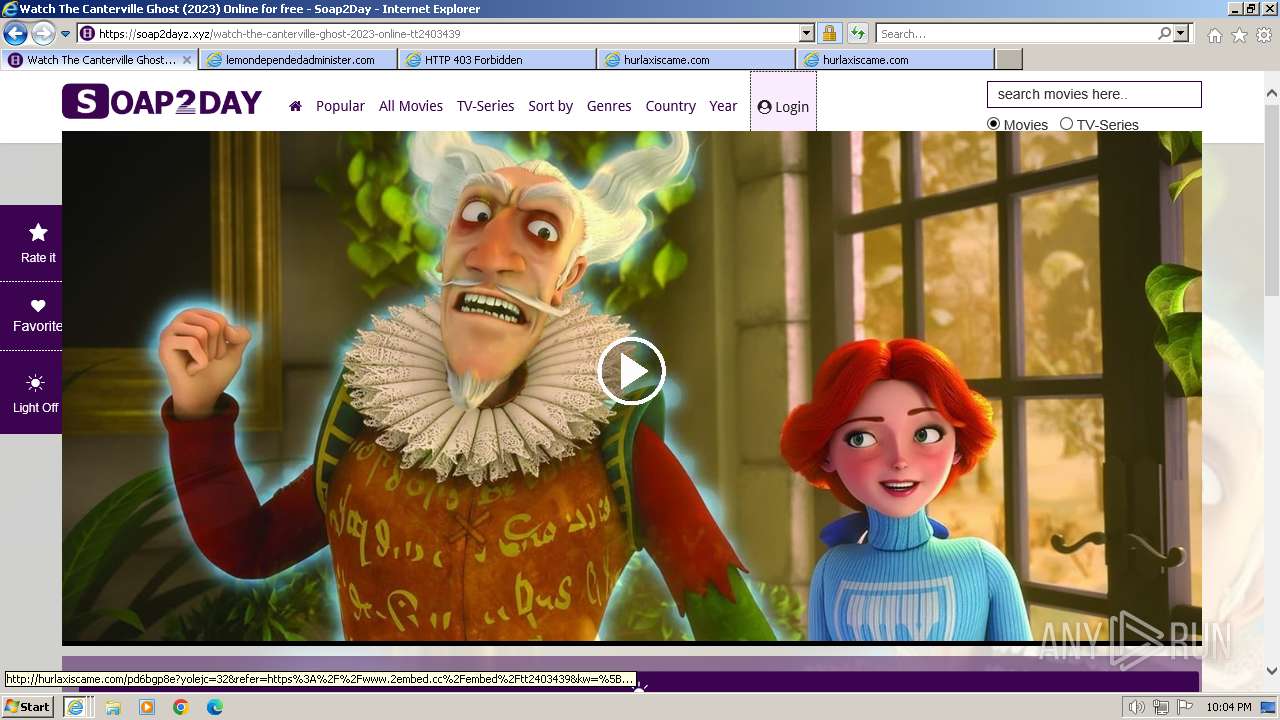
Task: Switch to lemondependedadminister.com tab
Action: 298,60
